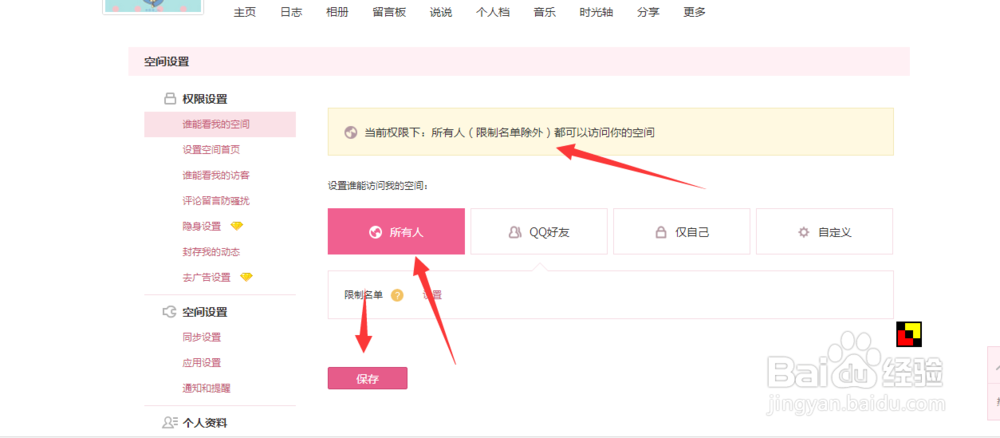This screenshot has height=438, width=1000.
Task: Click the 空间设置 page title bar text
Action: [x=166, y=62]
